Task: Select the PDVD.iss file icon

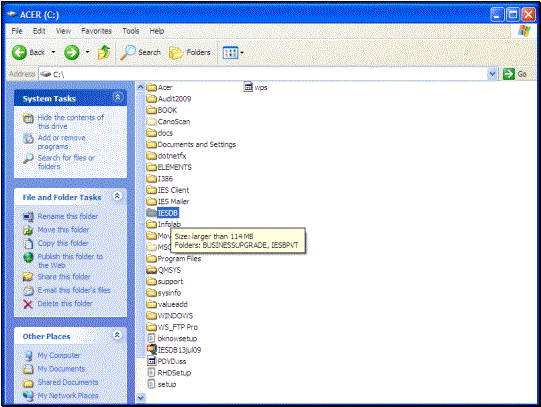Action: (x=151, y=361)
